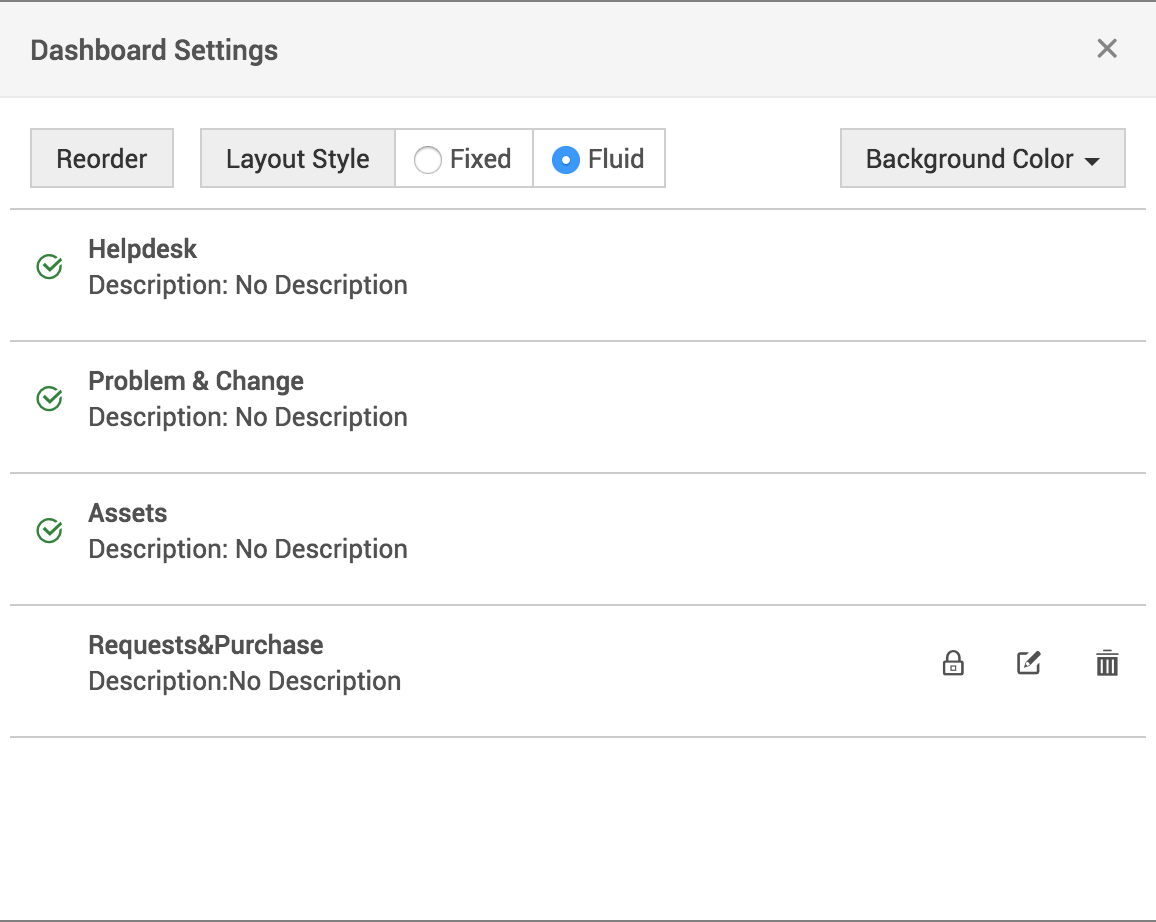The height and width of the screenshot is (922, 1156).
Task: Select the Fixed layout radio button
Action: click(x=428, y=160)
